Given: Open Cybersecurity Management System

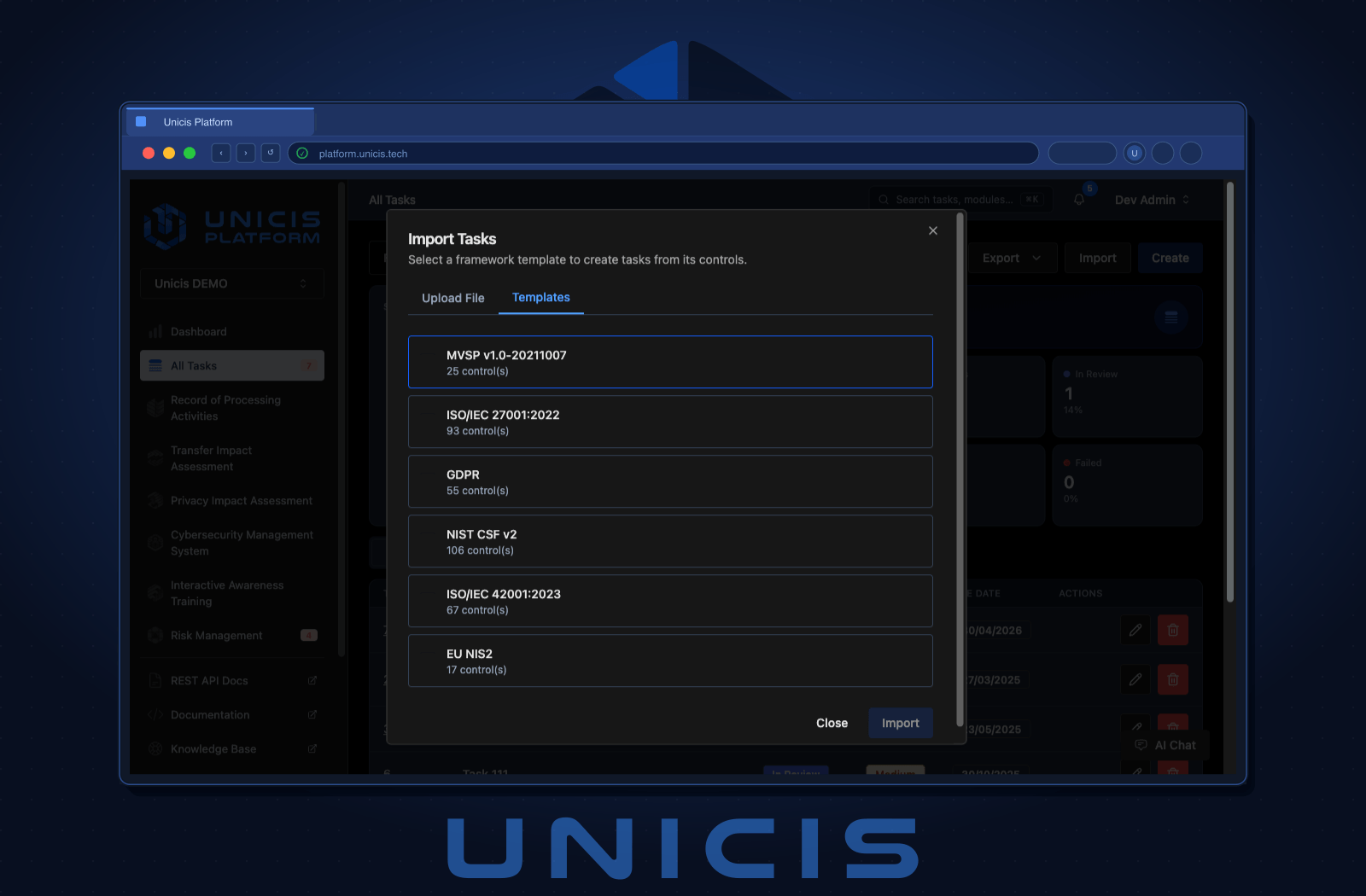Looking at the screenshot, I should [x=232, y=543].
